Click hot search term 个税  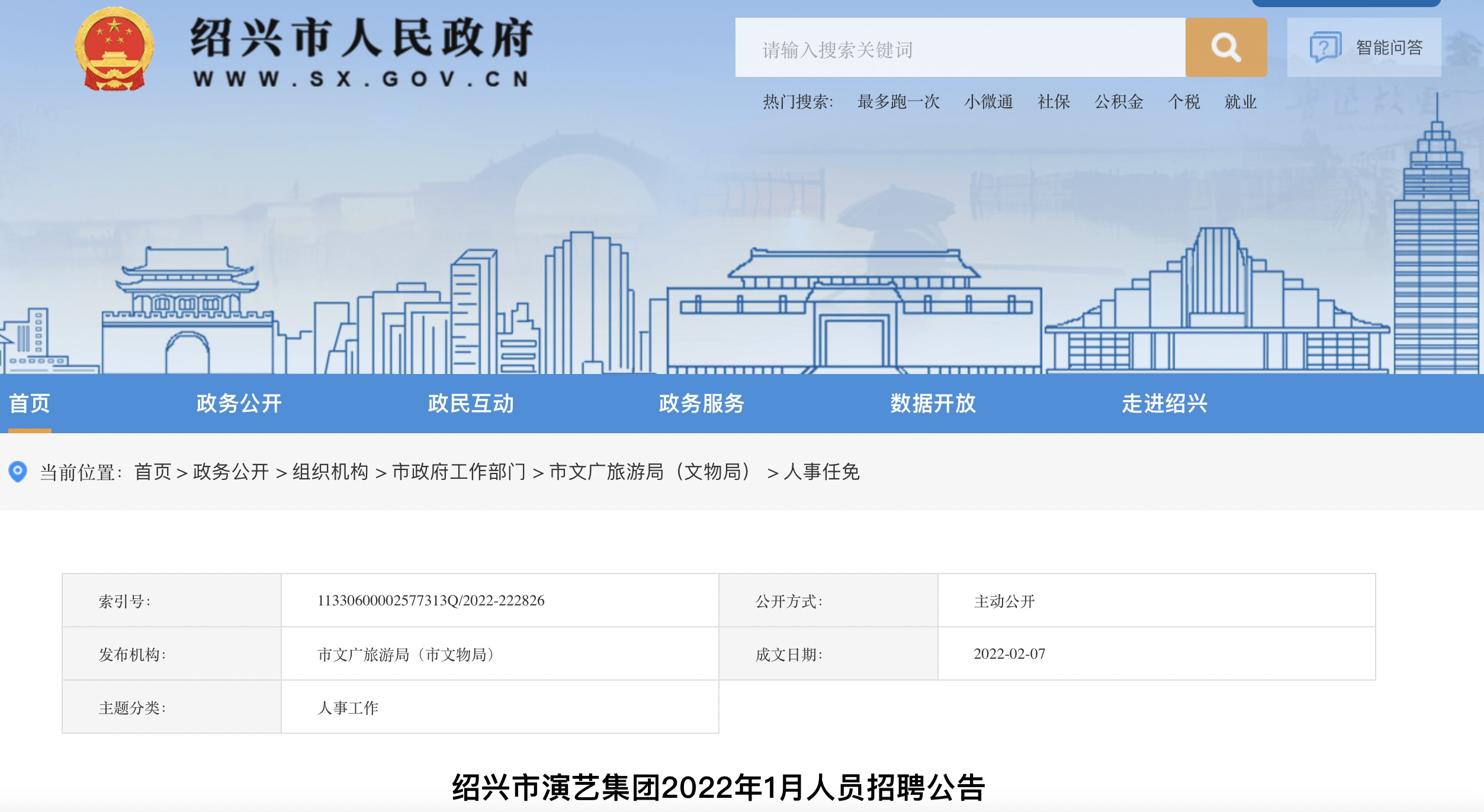(1184, 102)
